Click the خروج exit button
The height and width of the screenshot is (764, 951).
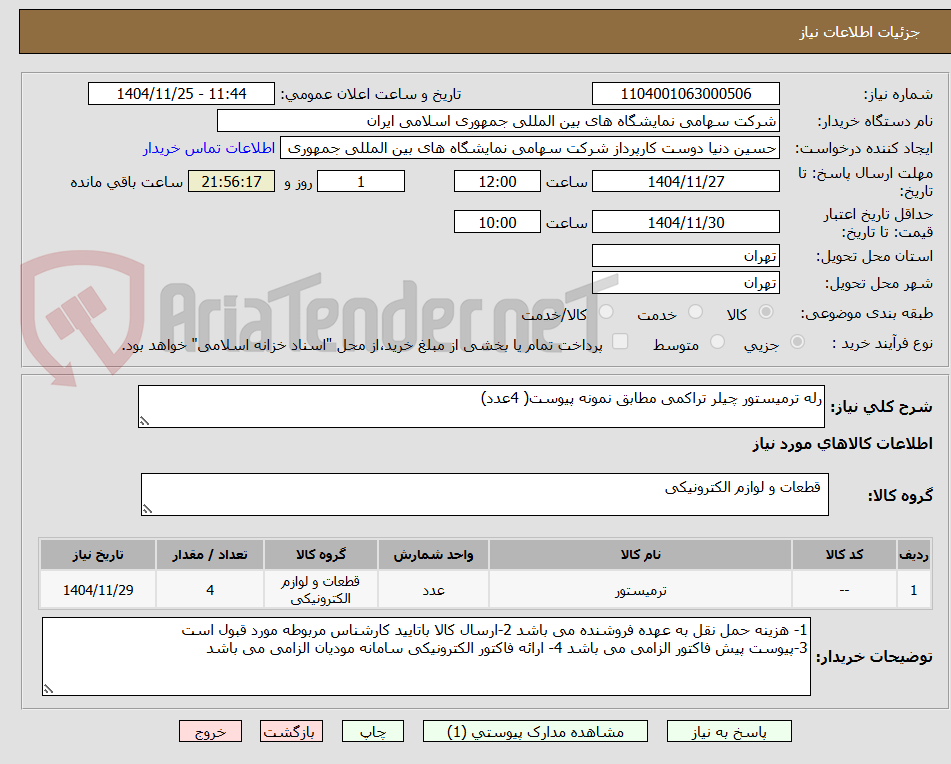[210, 731]
